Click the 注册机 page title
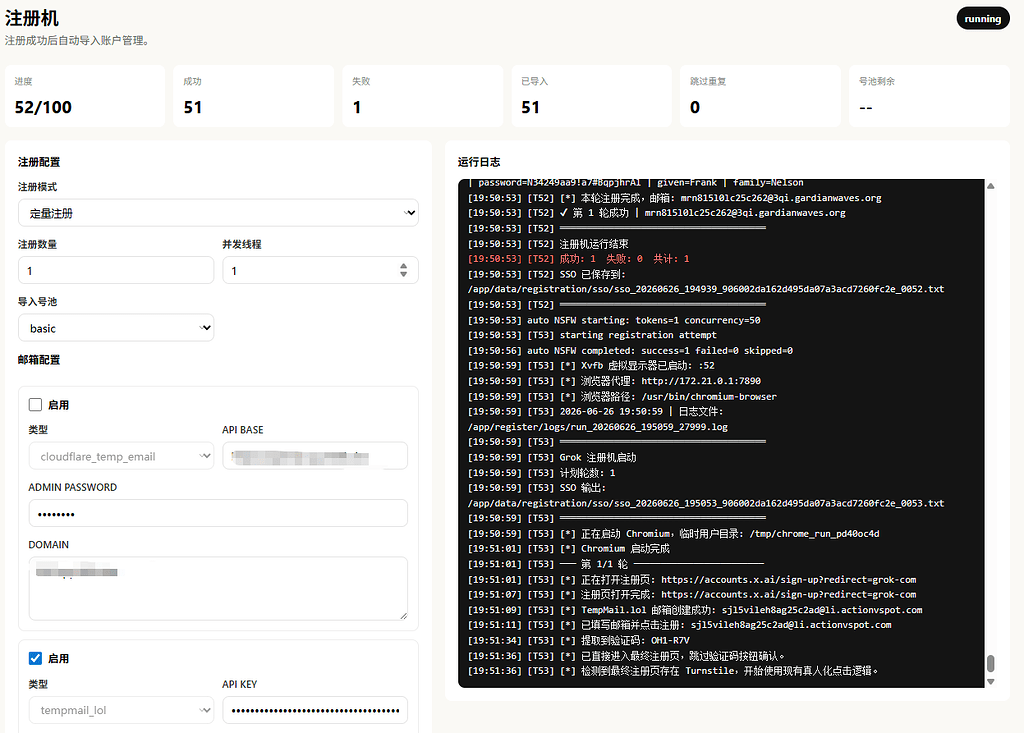This screenshot has height=733, width=1024. [x=31, y=18]
